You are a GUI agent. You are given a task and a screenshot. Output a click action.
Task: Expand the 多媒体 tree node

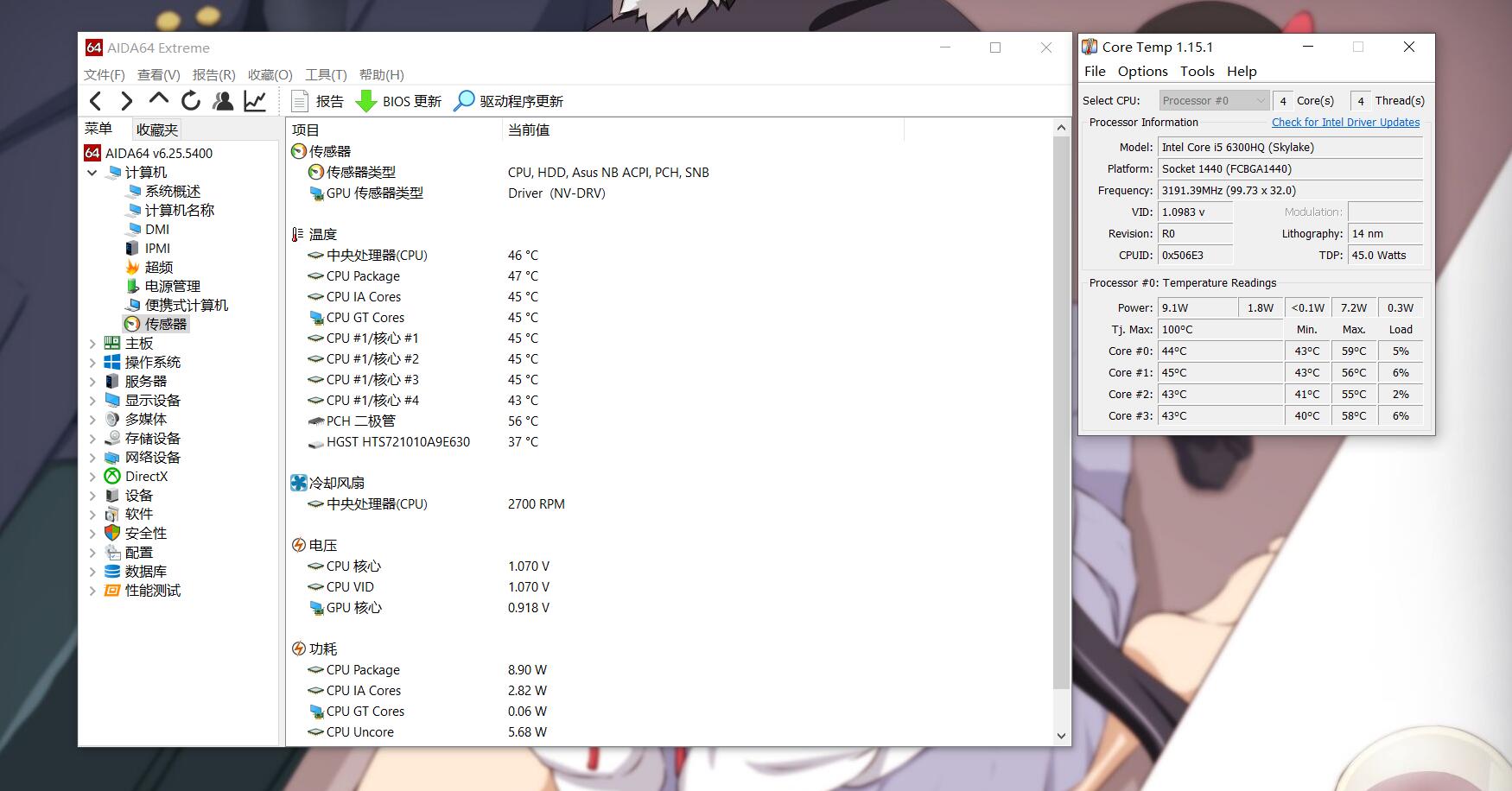coord(92,420)
